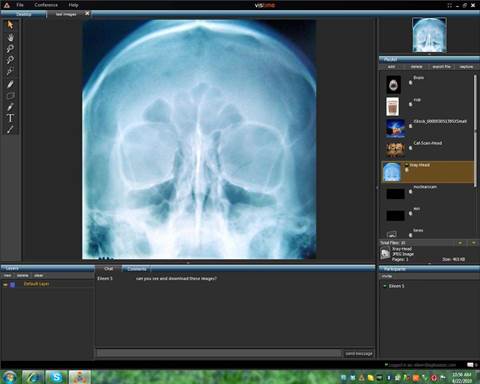
Task: Focus the chat message input field
Action: point(219,354)
